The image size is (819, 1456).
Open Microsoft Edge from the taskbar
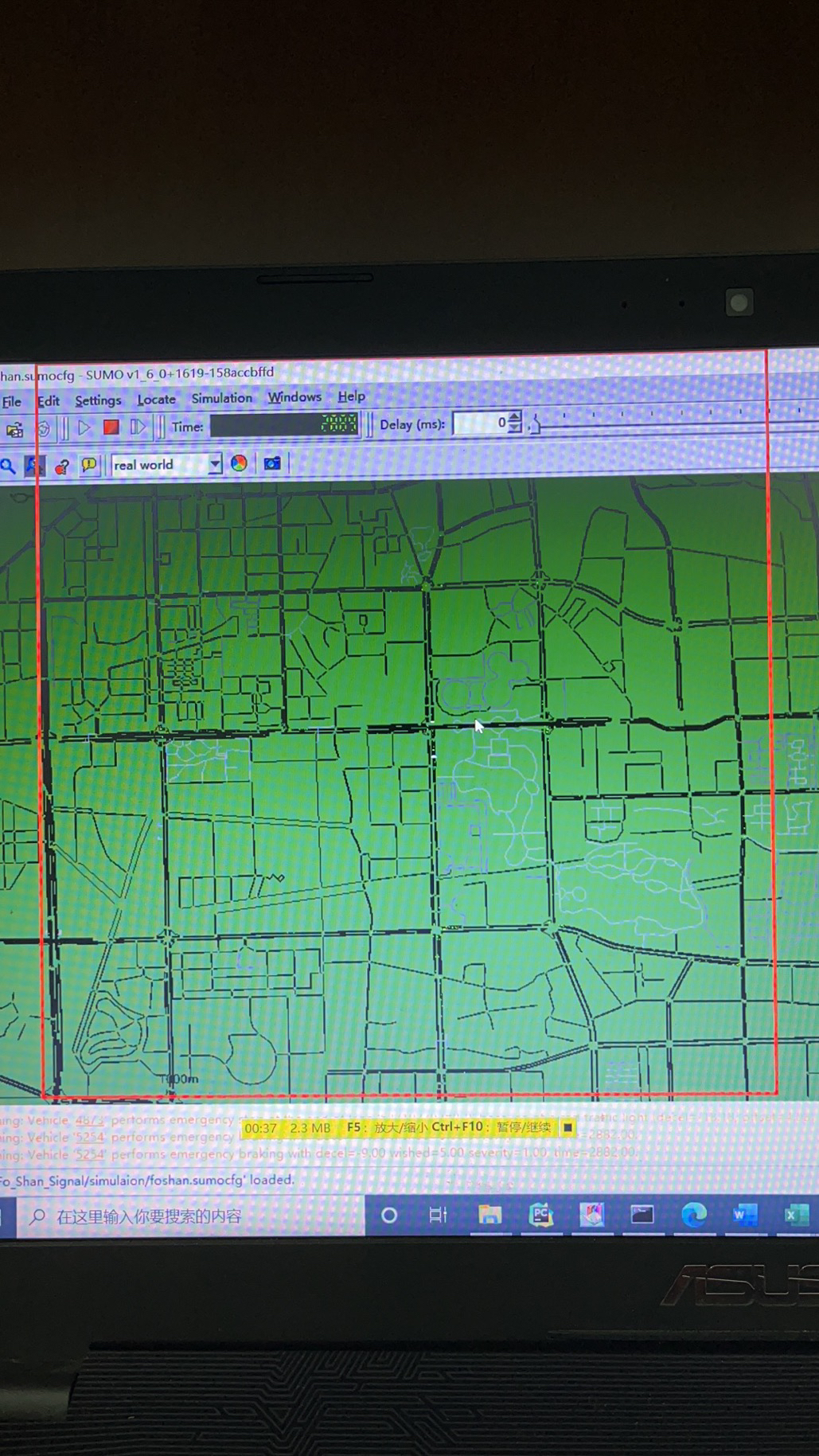point(694,1214)
